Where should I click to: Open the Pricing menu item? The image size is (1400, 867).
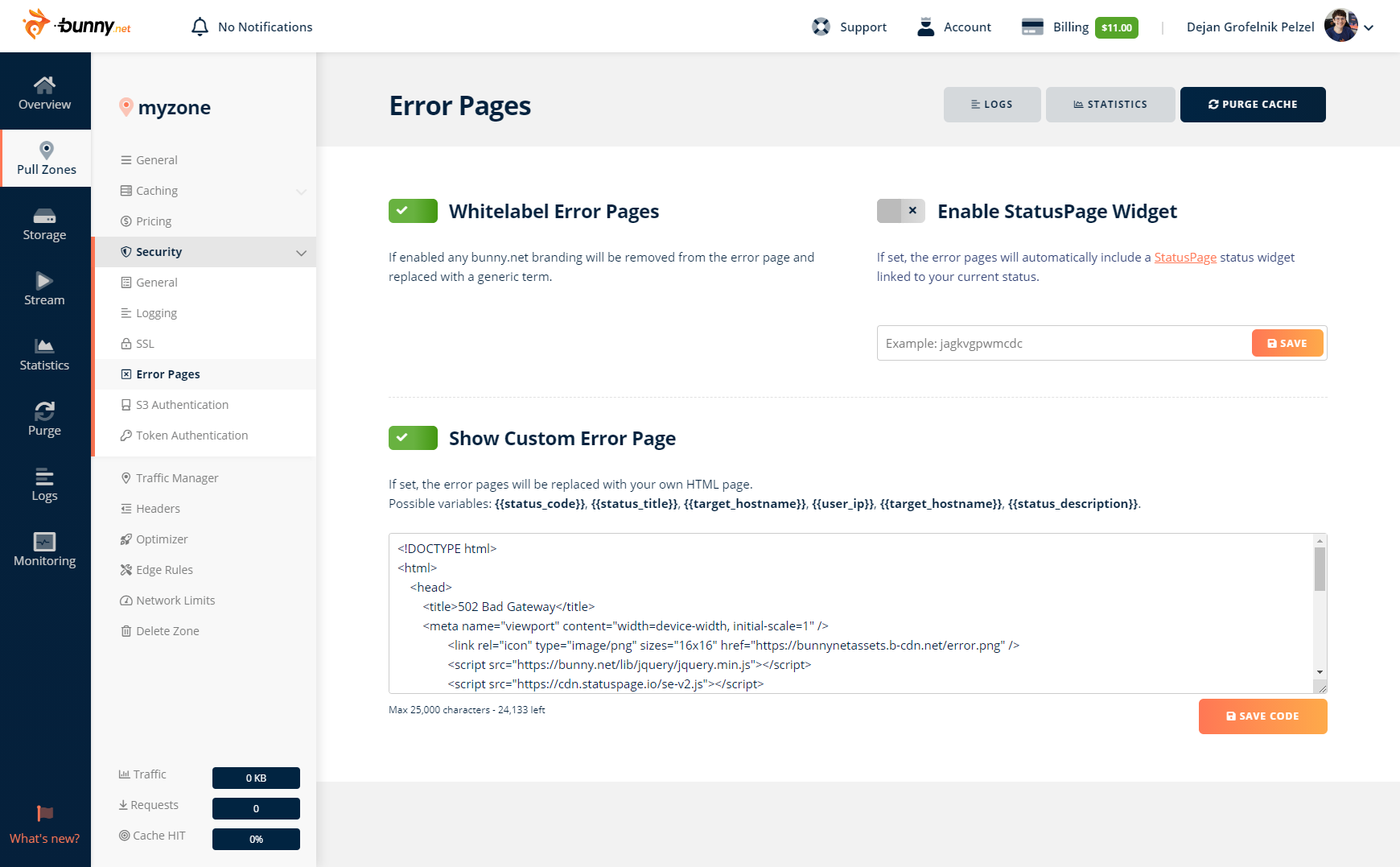tap(153, 221)
